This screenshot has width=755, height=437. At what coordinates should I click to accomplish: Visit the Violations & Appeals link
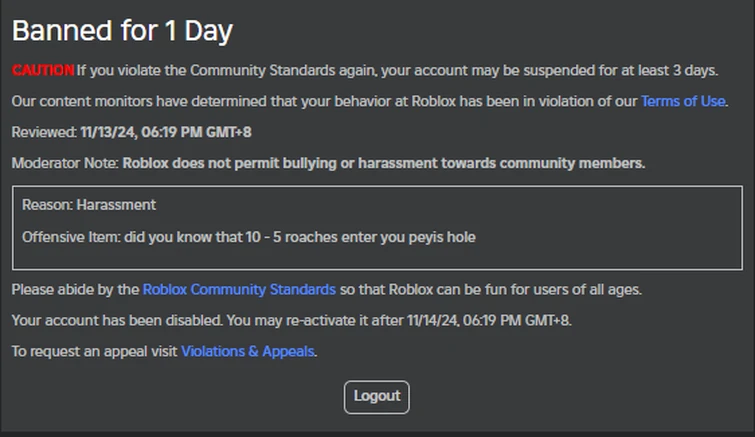click(248, 351)
